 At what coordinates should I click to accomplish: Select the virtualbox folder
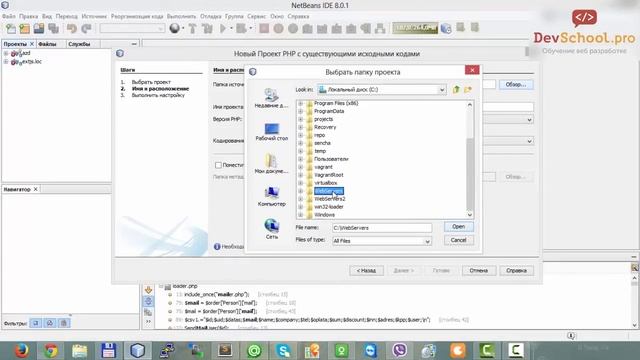point(325,183)
